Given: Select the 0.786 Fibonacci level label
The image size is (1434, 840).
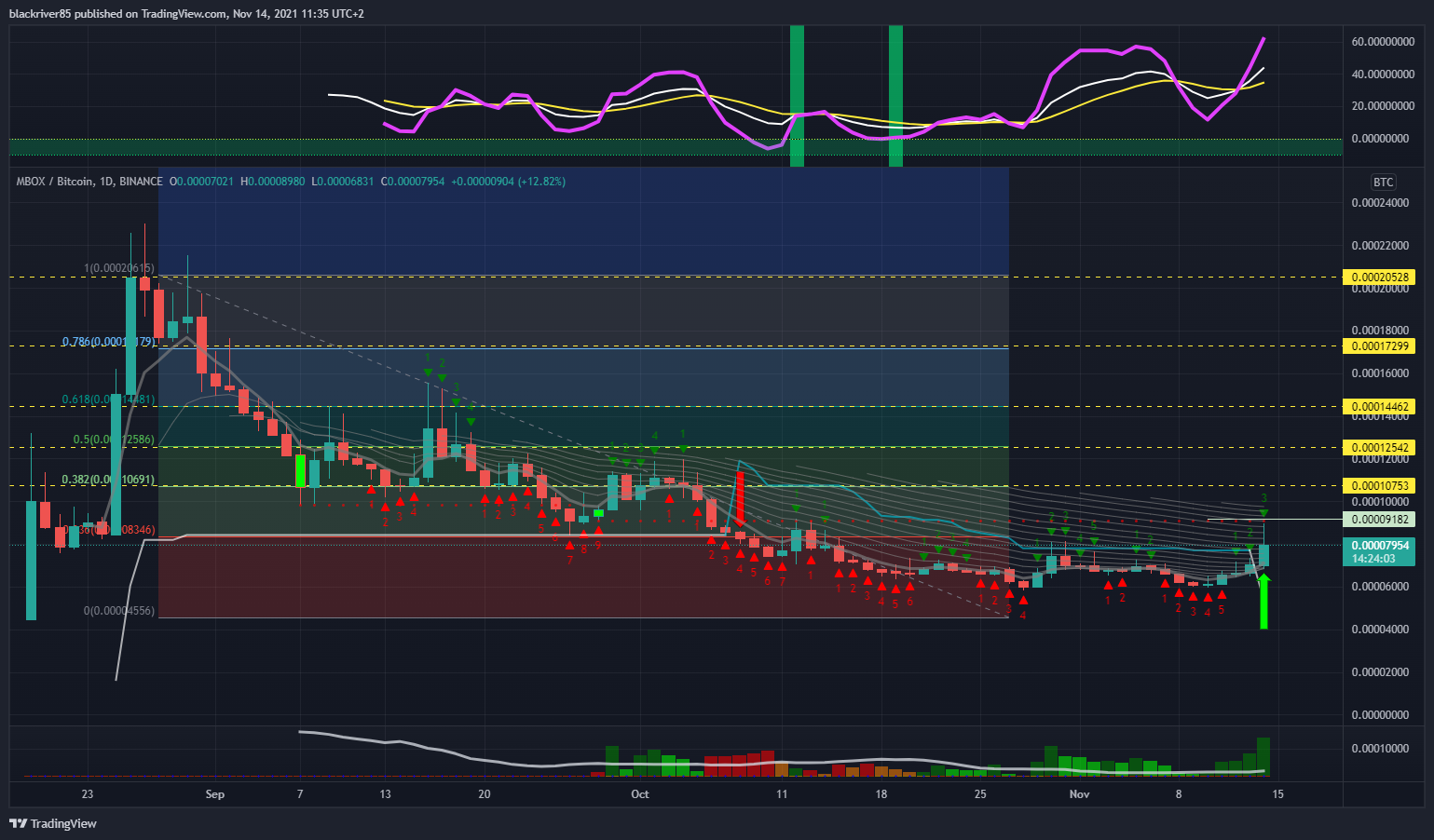Looking at the screenshot, I should coord(108,342).
